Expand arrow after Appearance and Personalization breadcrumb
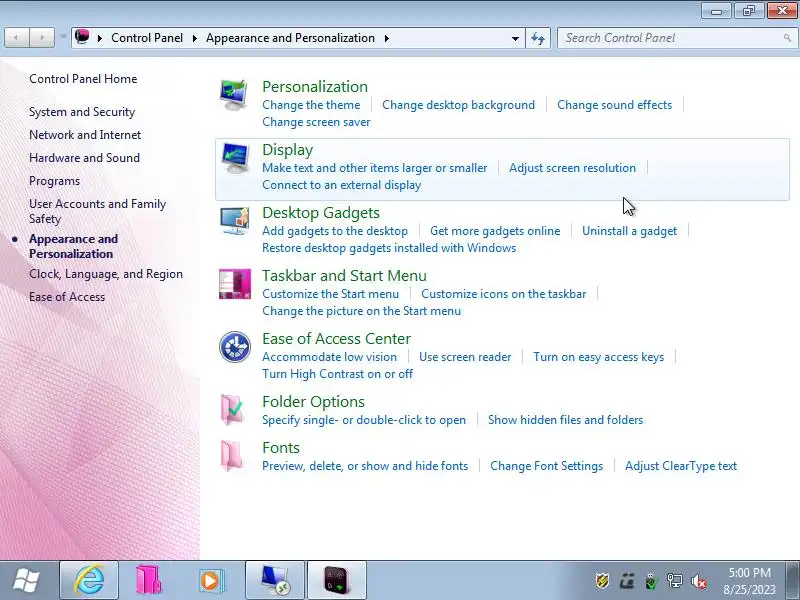 click(x=387, y=38)
